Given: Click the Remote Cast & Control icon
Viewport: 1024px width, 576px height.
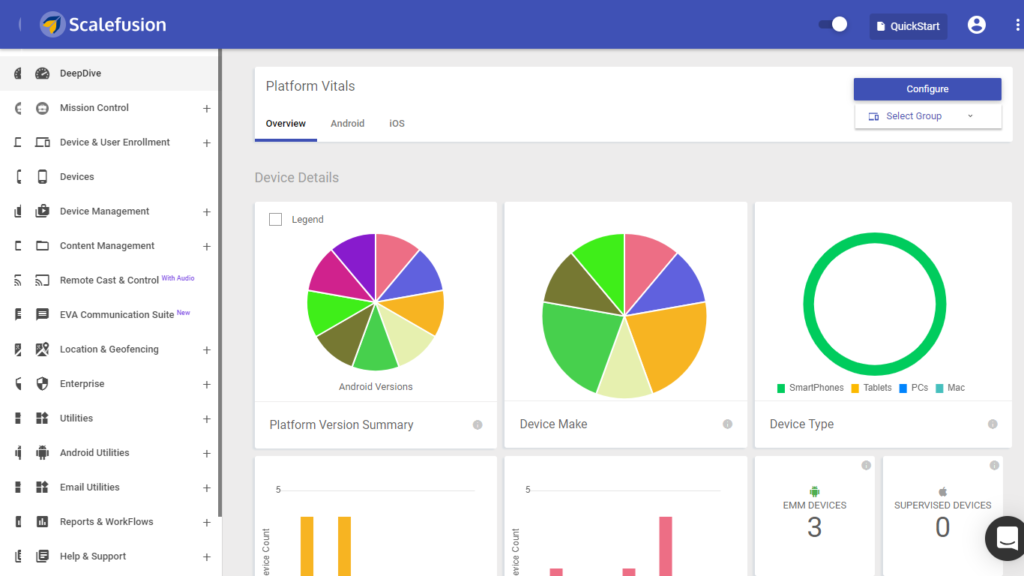Looking at the screenshot, I should click(x=42, y=281).
